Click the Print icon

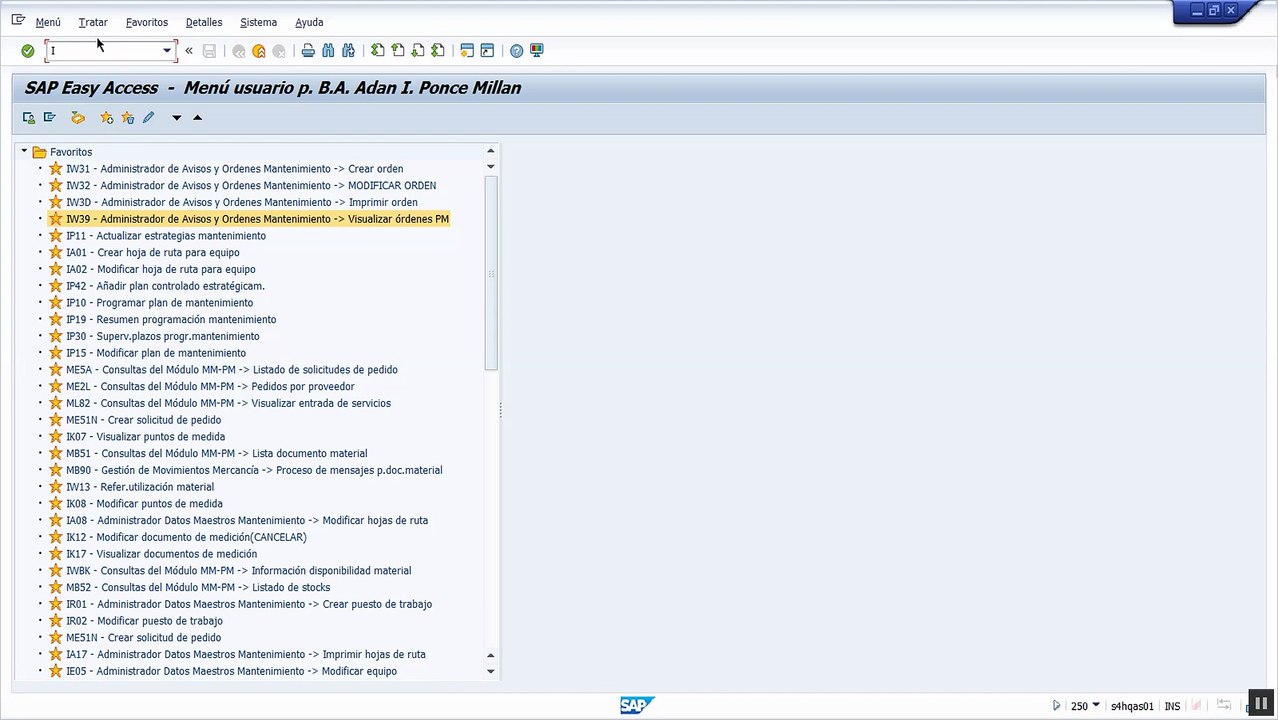[x=308, y=51]
